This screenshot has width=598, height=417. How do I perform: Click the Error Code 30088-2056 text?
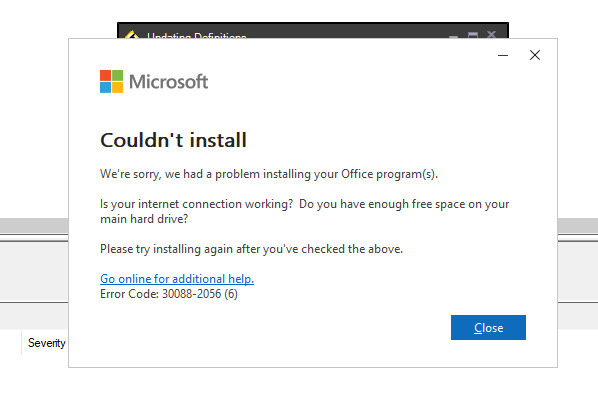pyautogui.click(x=169, y=294)
